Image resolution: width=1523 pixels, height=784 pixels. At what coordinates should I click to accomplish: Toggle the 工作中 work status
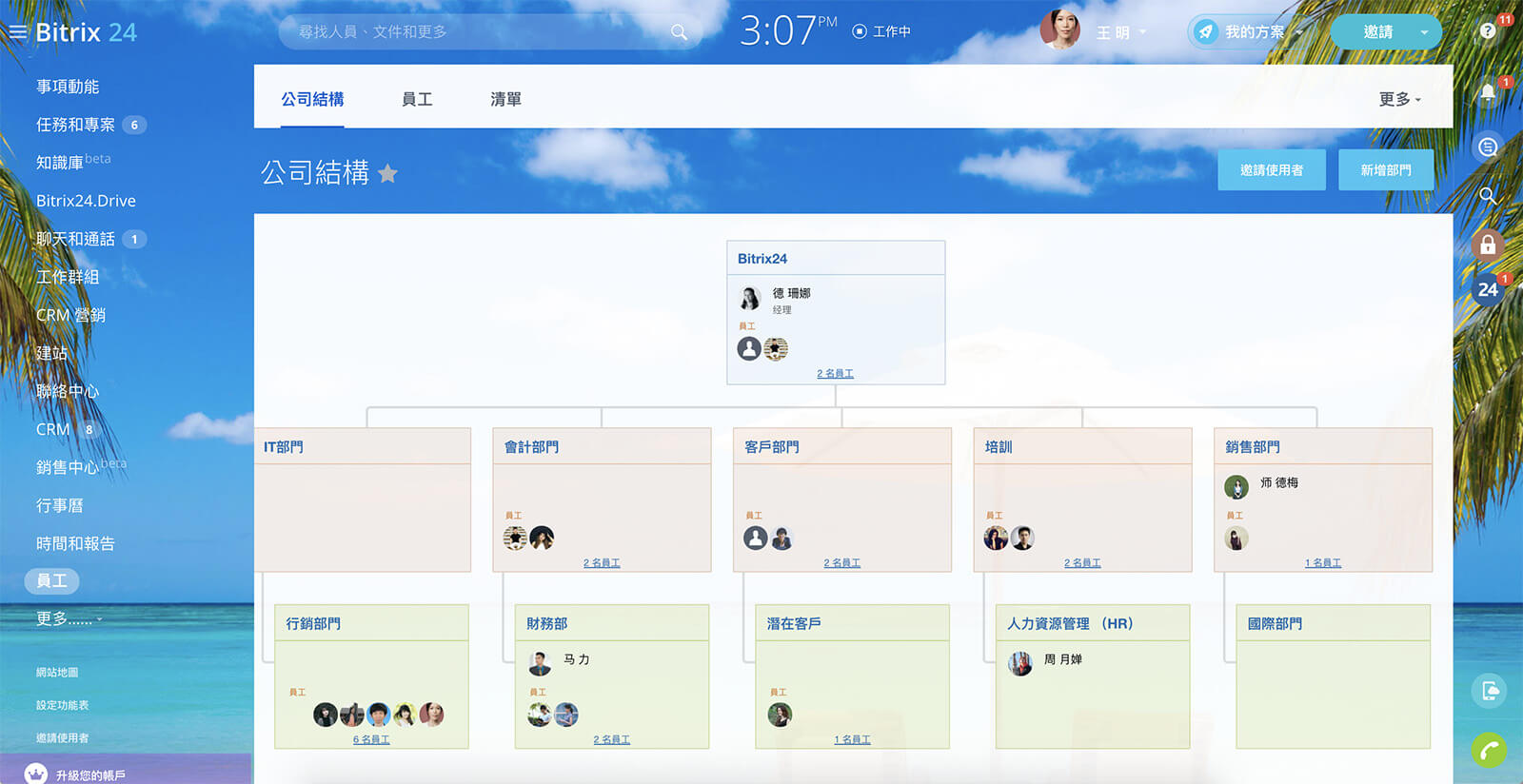point(881,31)
